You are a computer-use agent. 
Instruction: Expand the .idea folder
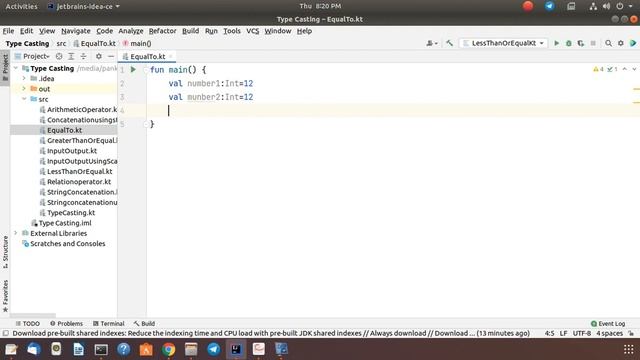(24, 78)
